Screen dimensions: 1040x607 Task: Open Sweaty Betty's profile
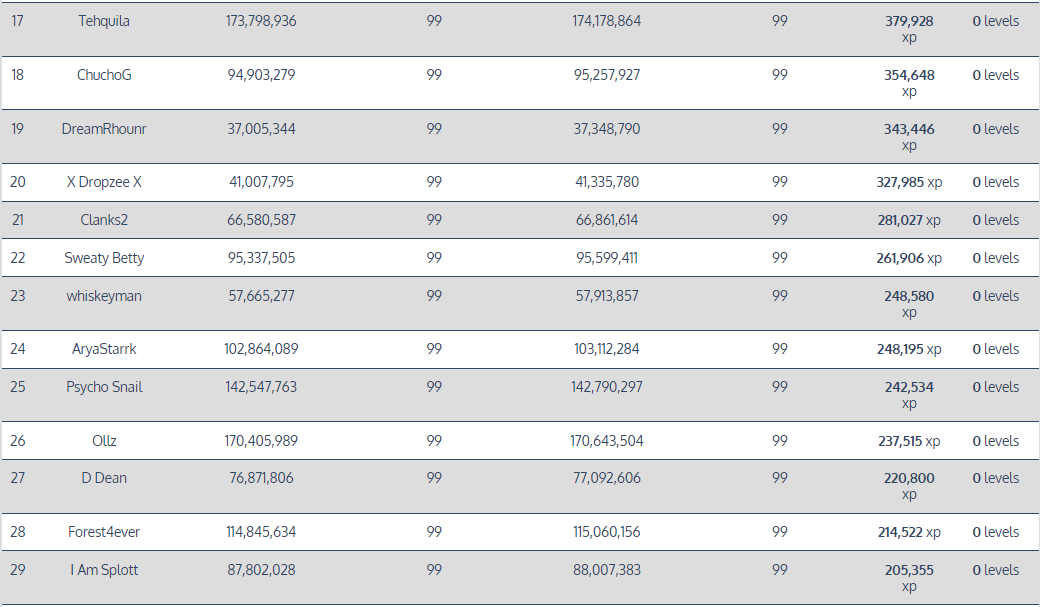(104, 258)
